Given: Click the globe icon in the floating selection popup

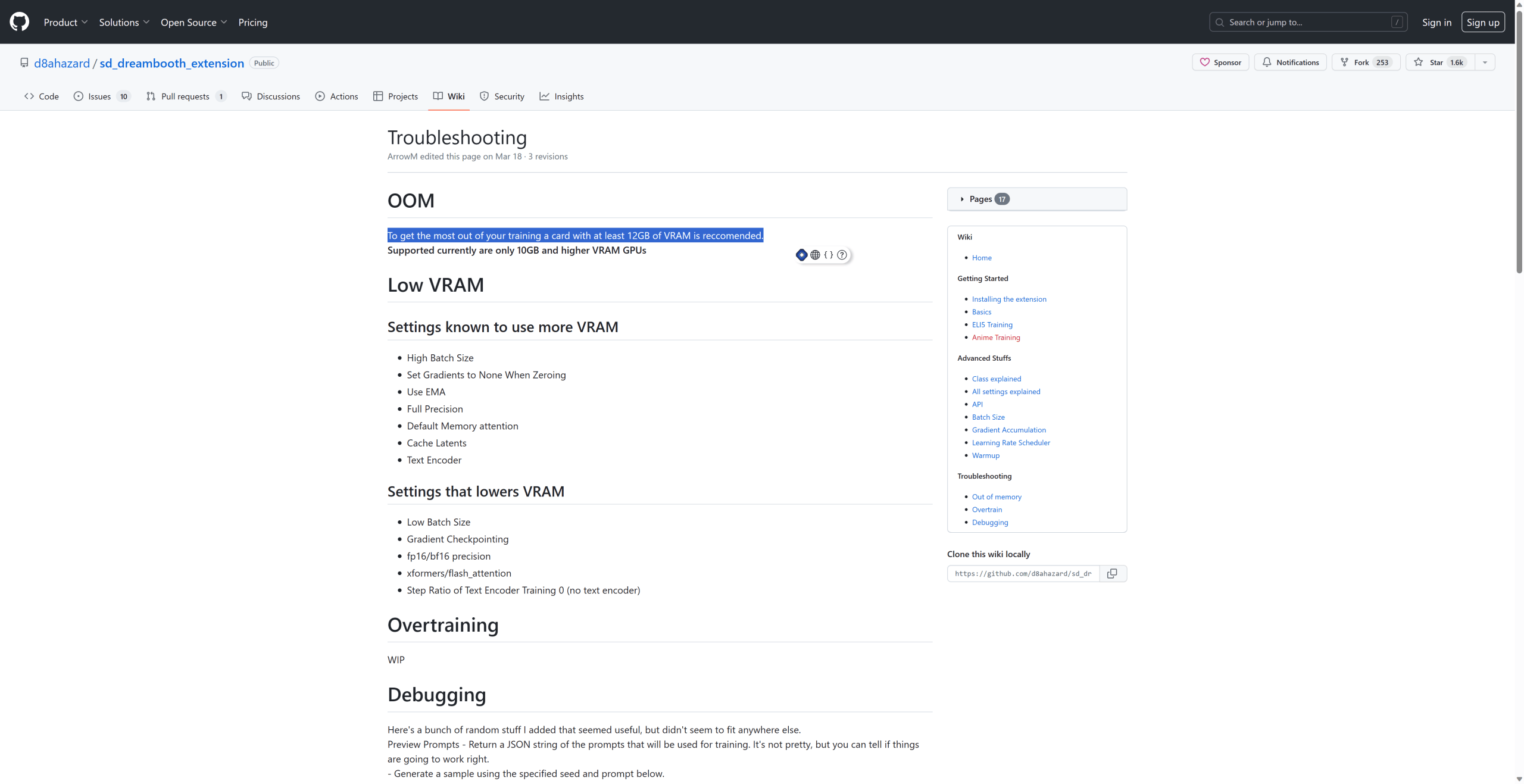Looking at the screenshot, I should pos(815,255).
